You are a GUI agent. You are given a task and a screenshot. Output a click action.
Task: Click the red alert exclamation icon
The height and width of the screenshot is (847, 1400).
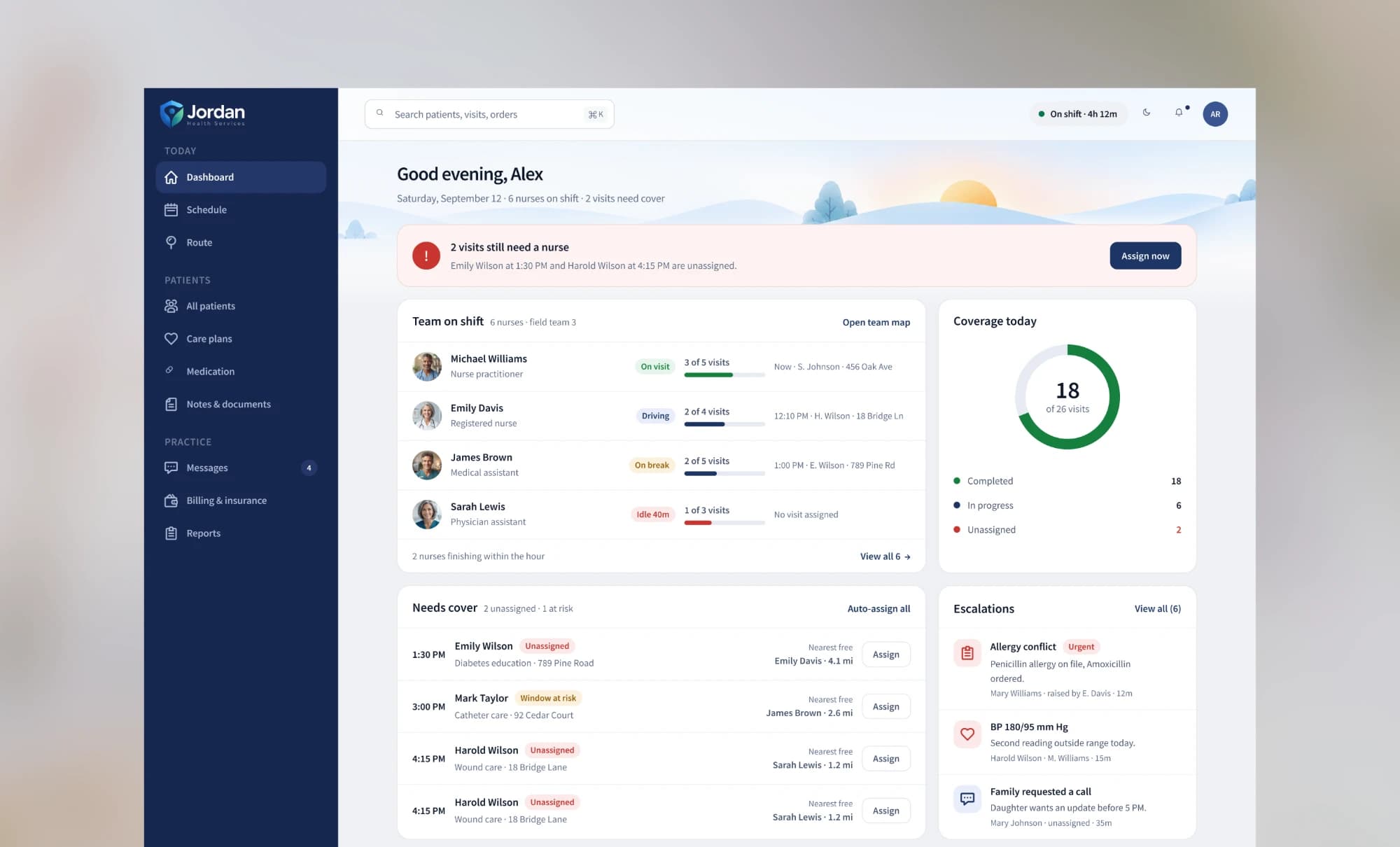[x=426, y=255]
